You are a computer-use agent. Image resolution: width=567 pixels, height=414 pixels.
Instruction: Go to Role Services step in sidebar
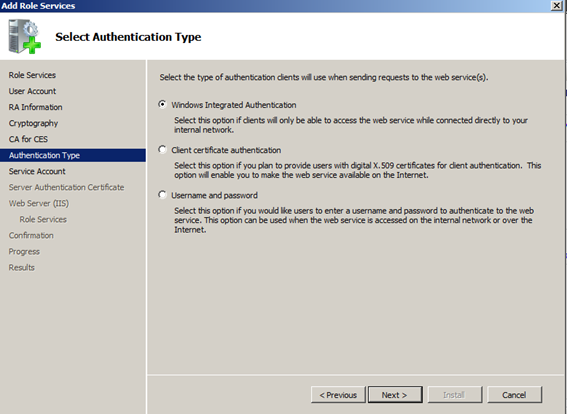point(32,75)
